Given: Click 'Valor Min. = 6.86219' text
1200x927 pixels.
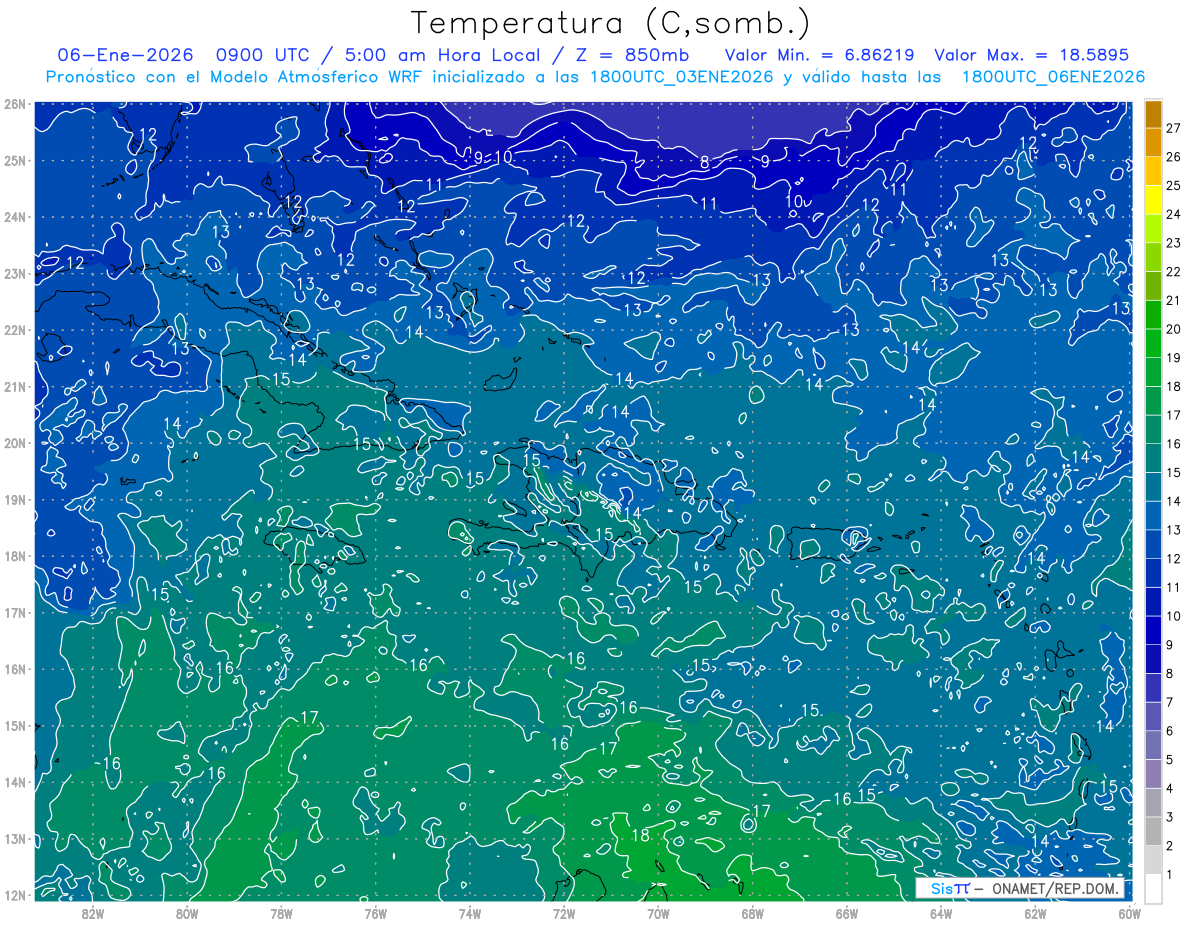Looking at the screenshot, I should click(820, 55).
